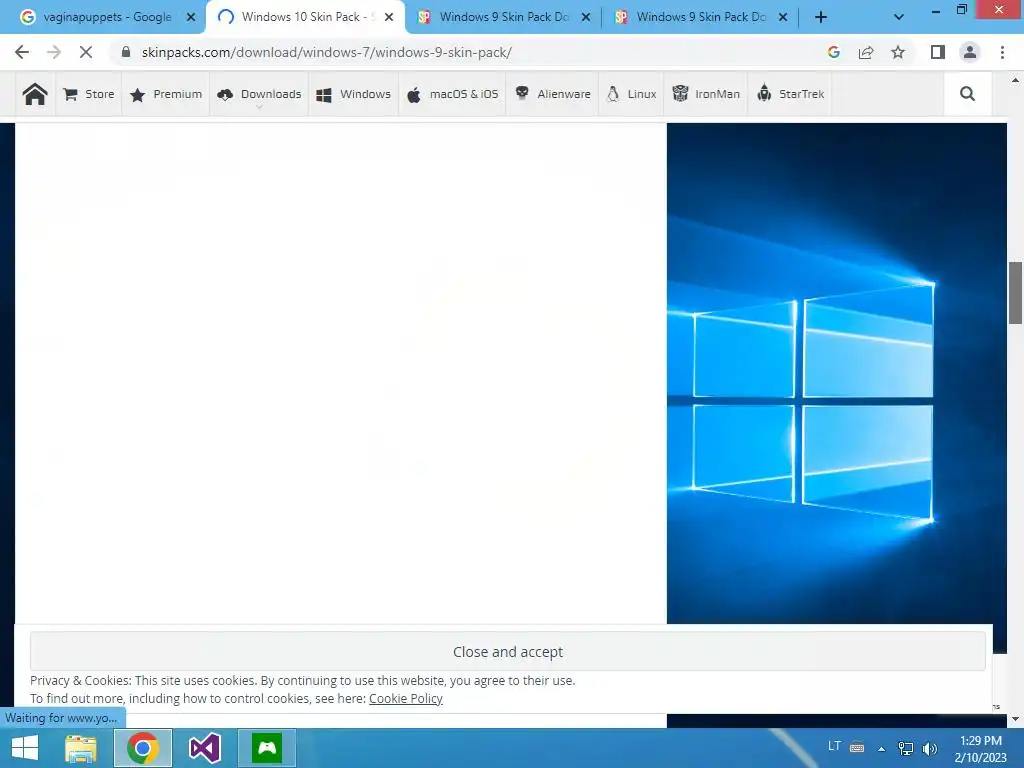Click the Google icon in address bar
The height and width of the screenshot is (768, 1024).
point(833,52)
